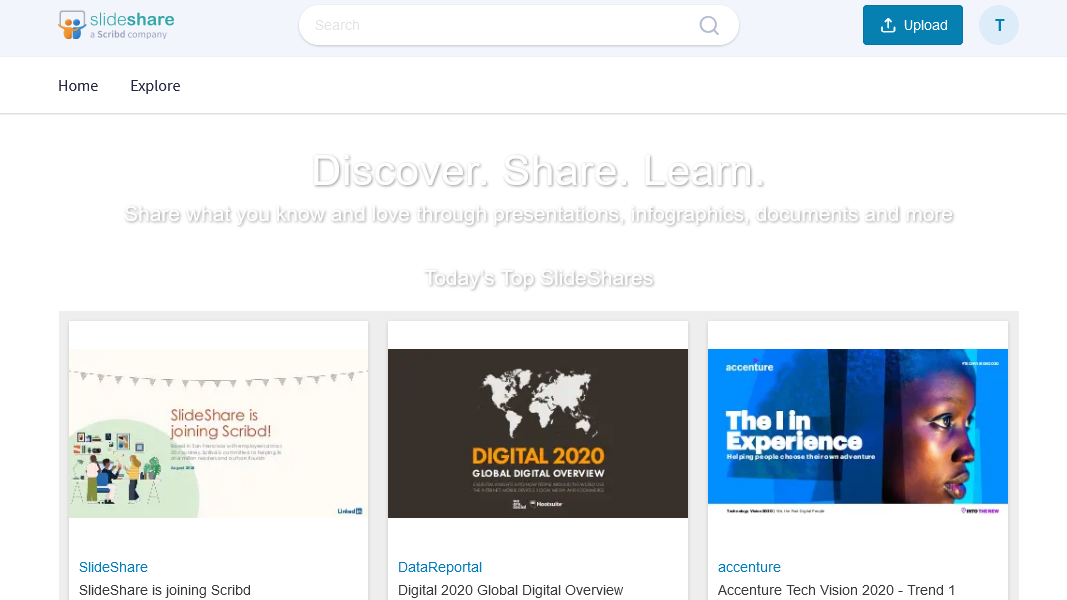Screen dimensions: 1067x600
Task: Click title 'SlideShare is joining Scribd'
Action: 165,590
